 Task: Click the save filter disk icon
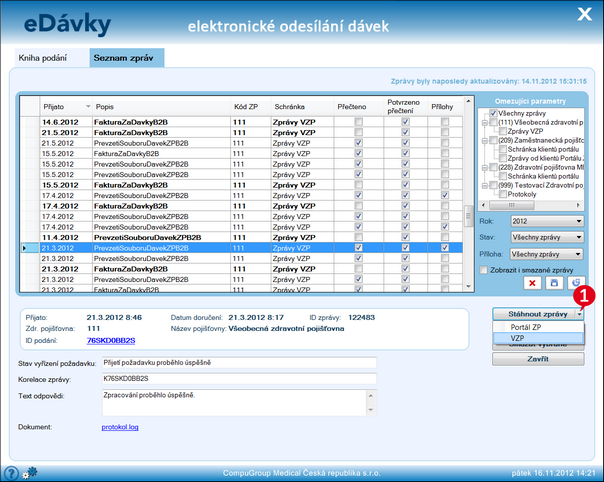pos(553,284)
